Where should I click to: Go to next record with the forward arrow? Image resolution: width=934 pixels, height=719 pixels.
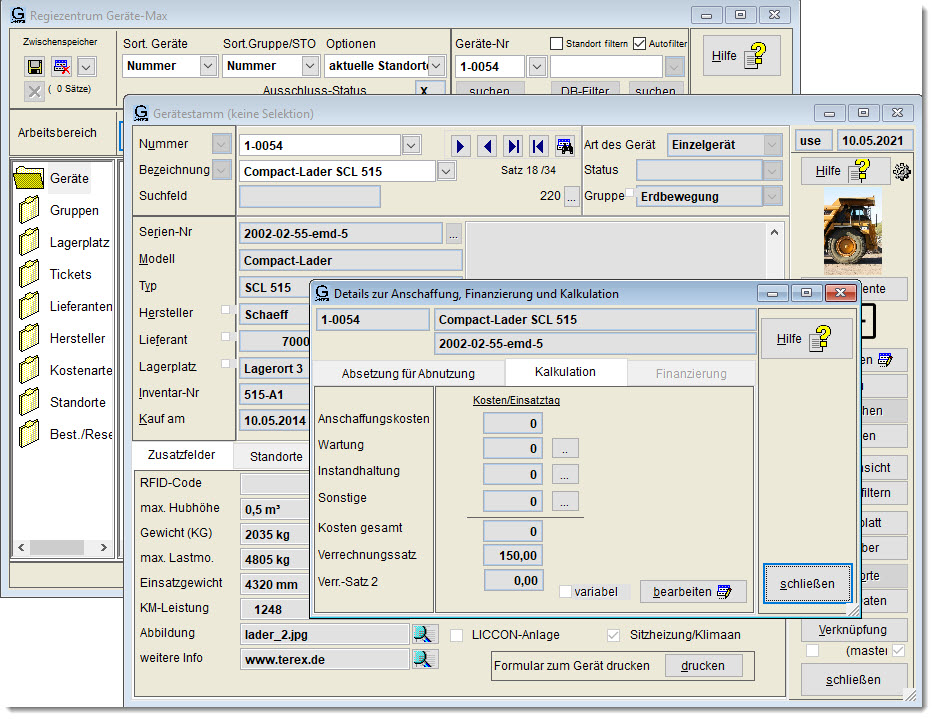[461, 146]
